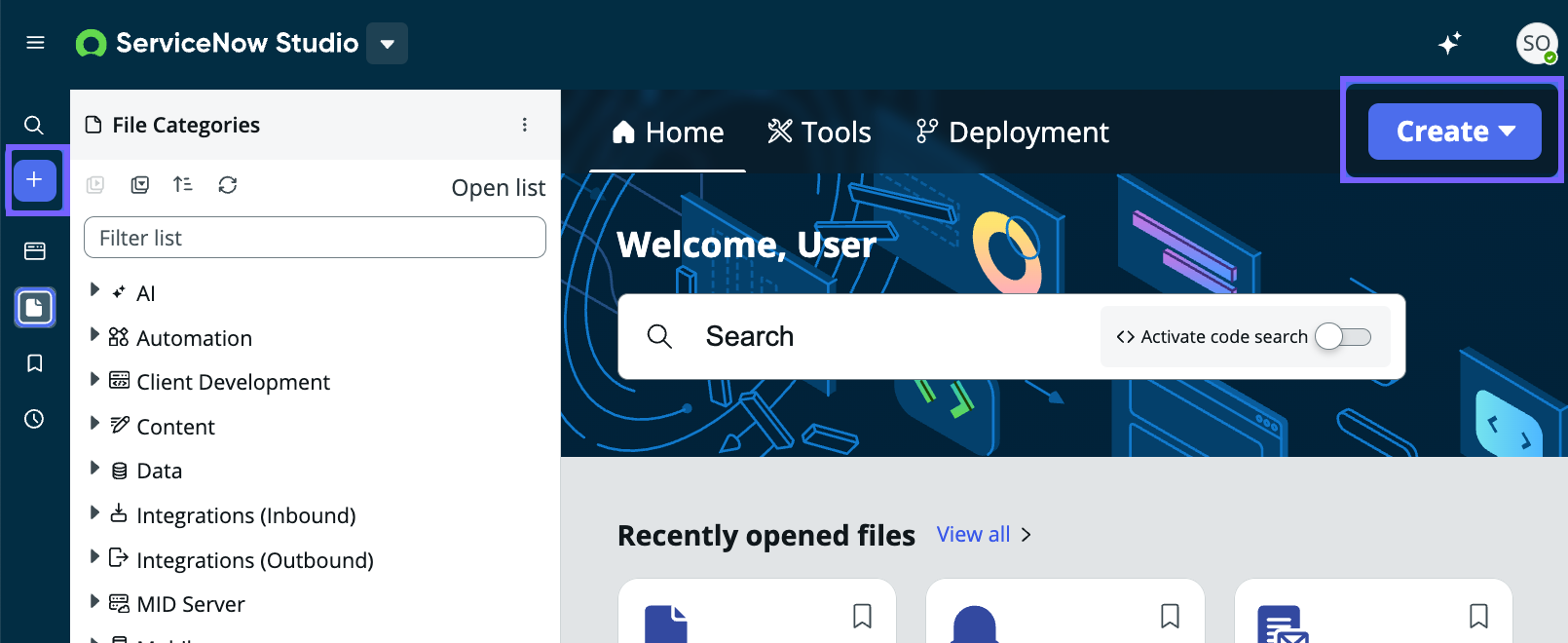Image resolution: width=1568 pixels, height=643 pixels.
Task: Open the hamburger navigation menu
Action: [35, 43]
